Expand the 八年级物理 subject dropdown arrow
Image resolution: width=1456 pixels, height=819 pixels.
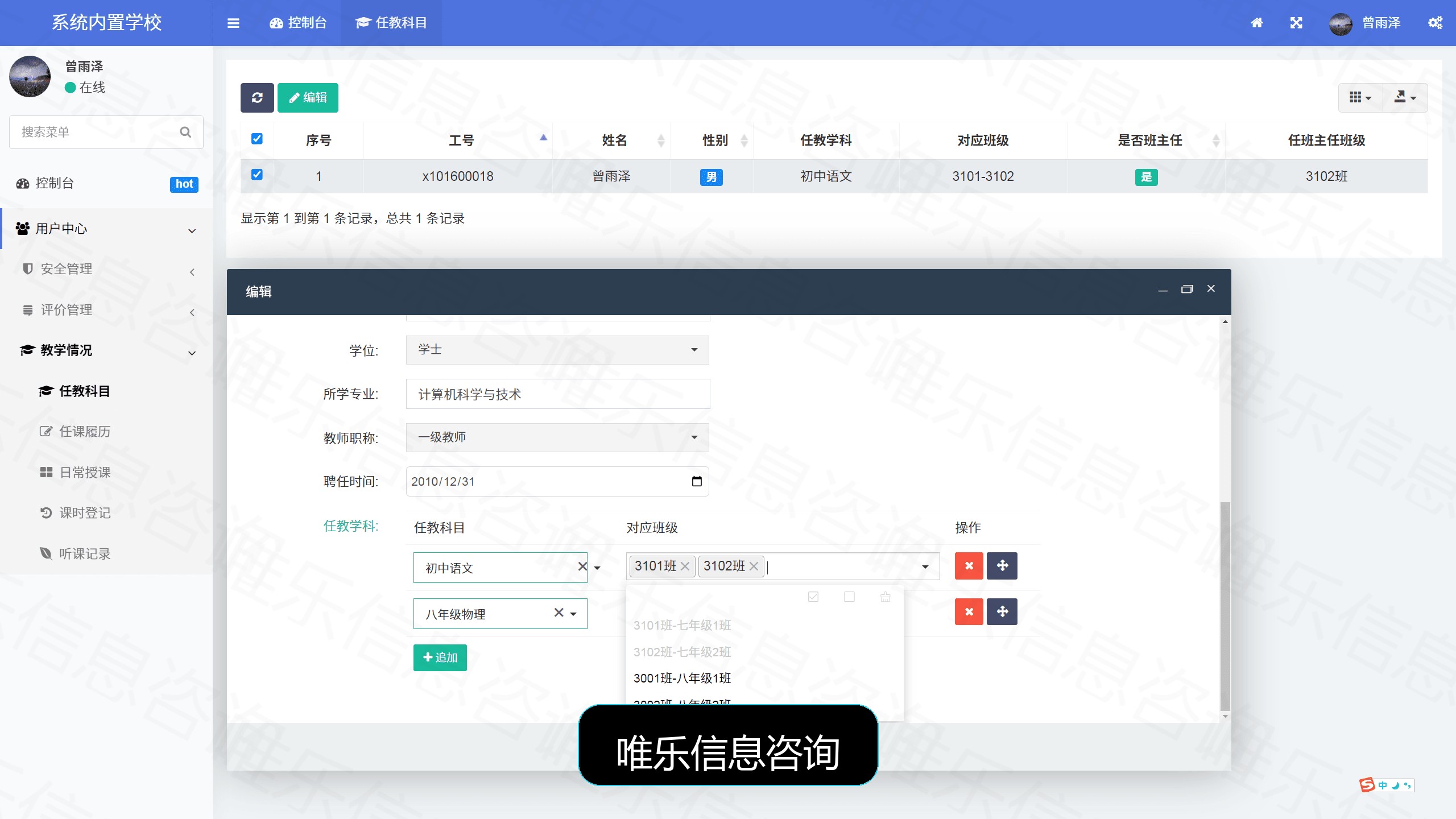573,614
